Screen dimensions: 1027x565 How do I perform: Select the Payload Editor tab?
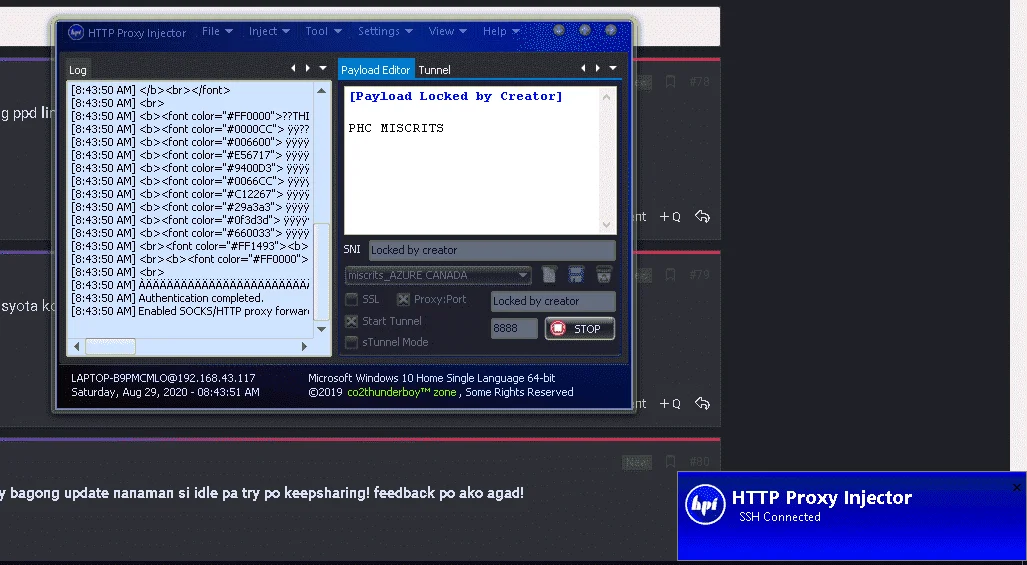[x=376, y=70]
